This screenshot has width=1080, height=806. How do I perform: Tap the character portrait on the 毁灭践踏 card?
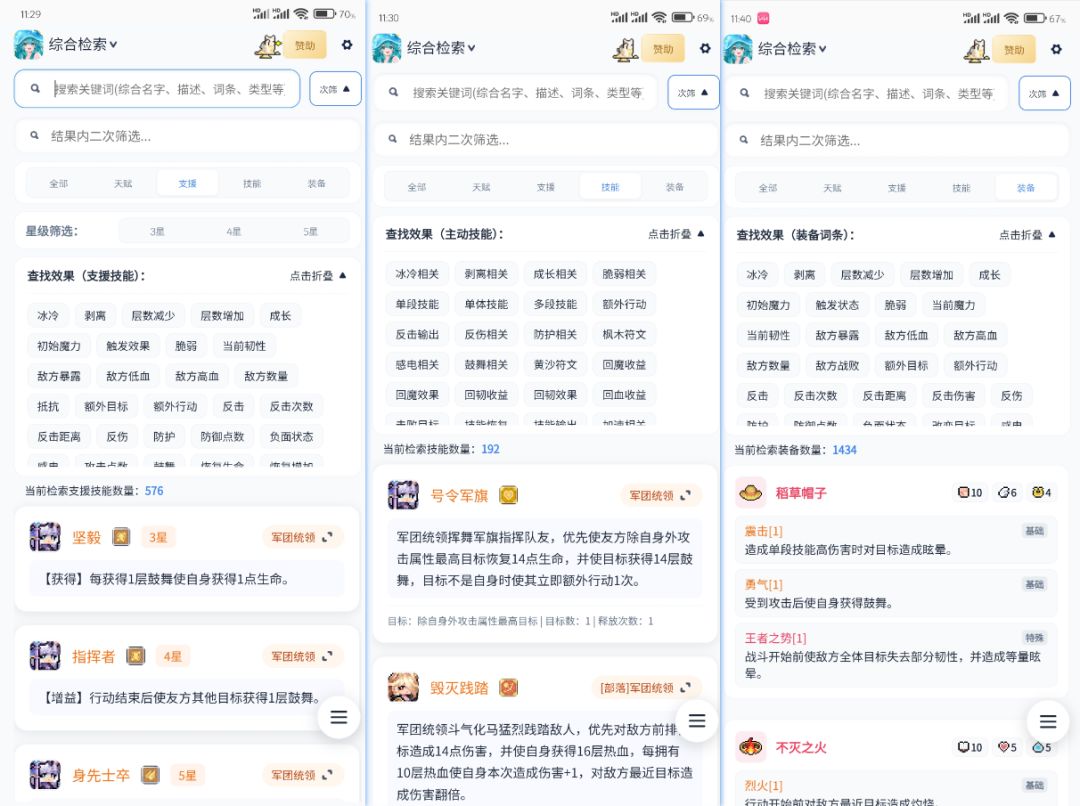(403, 688)
